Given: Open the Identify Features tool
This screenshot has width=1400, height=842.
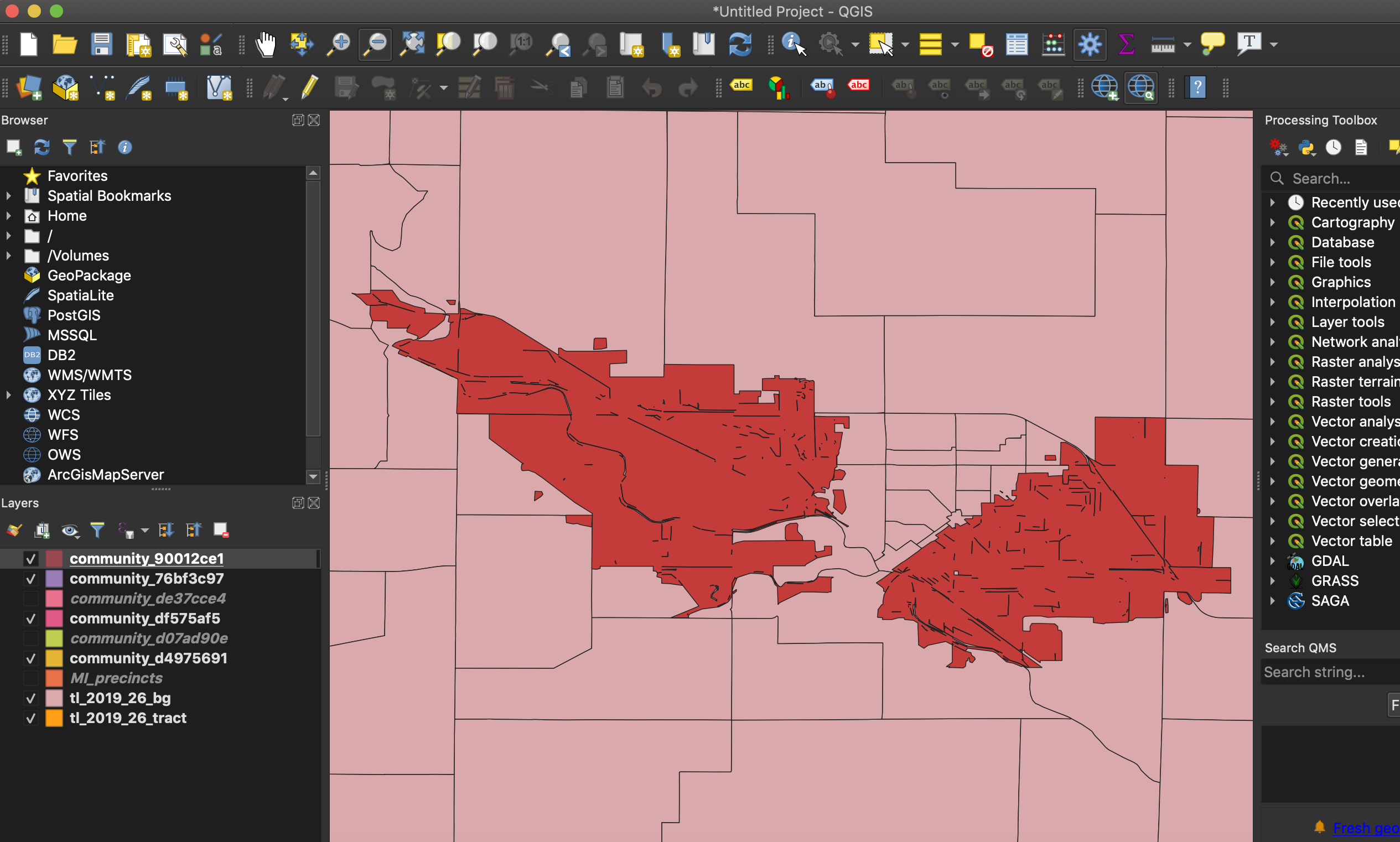Looking at the screenshot, I should click(793, 44).
